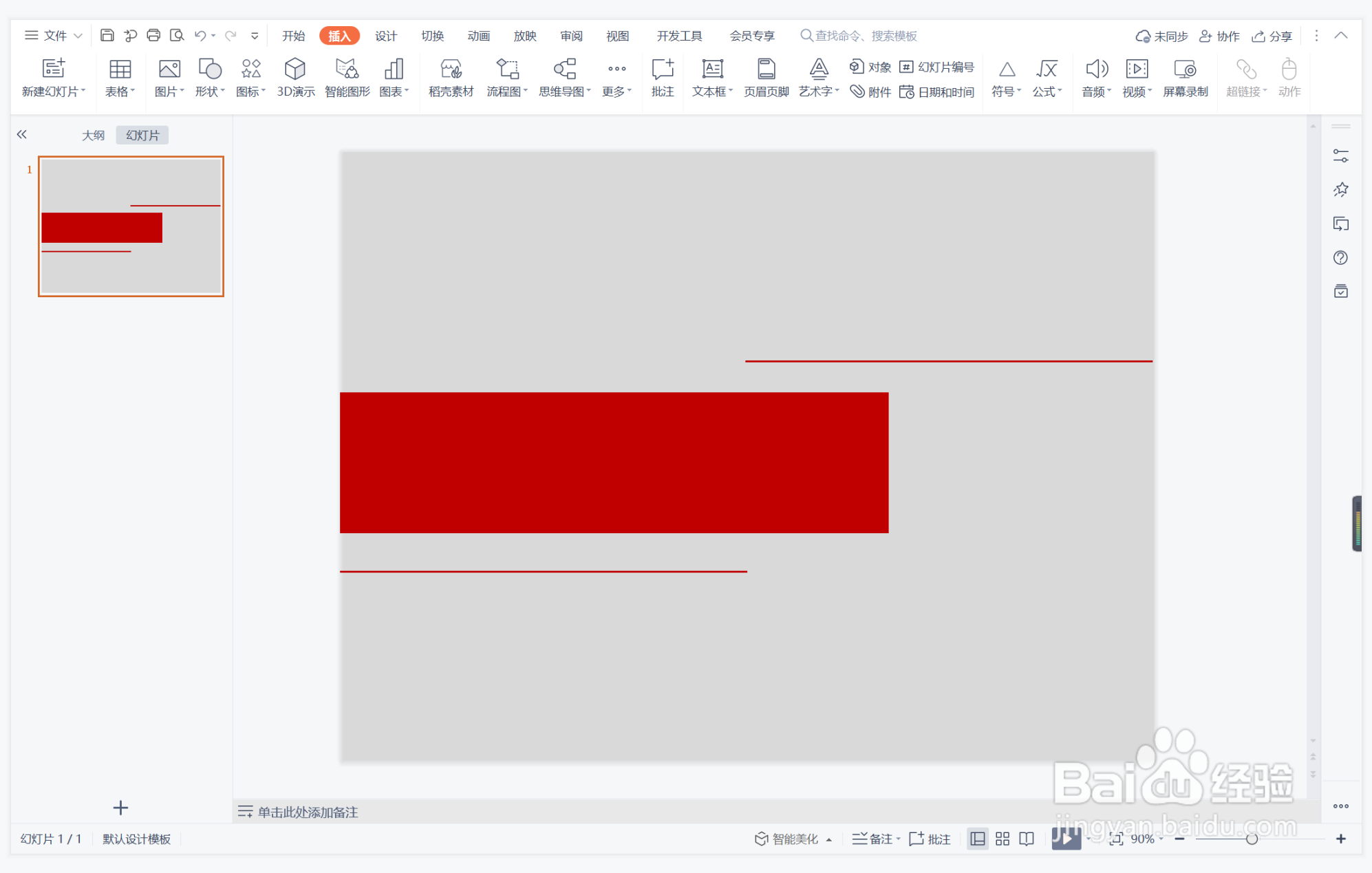1372x873 pixels.
Task: Click Slide Number (幻灯片编号)
Action: coord(937,67)
